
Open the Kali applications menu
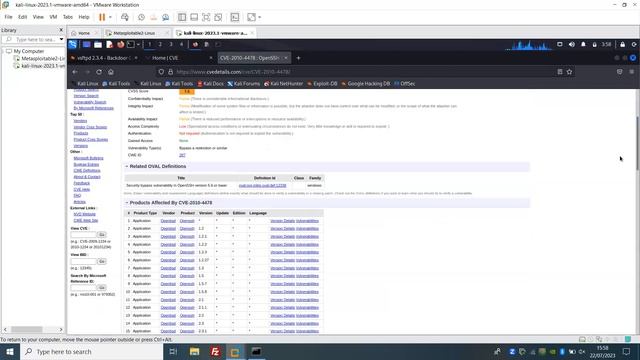coord(73,44)
